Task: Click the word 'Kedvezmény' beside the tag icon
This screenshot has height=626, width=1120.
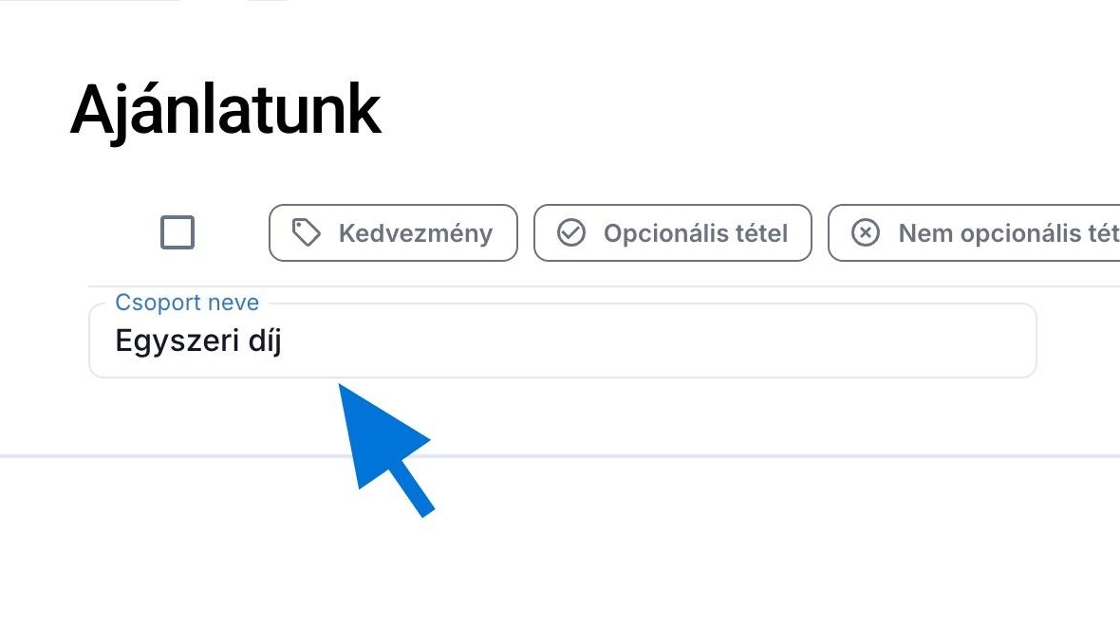Action: point(415,233)
